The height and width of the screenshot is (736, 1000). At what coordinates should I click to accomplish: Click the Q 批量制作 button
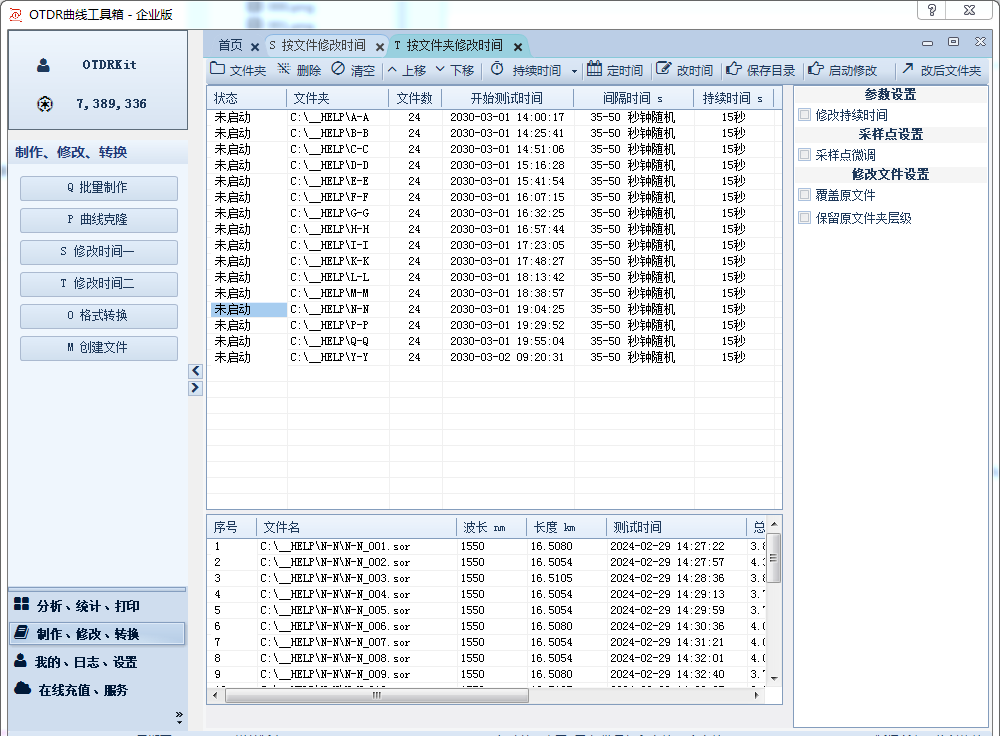coord(99,188)
